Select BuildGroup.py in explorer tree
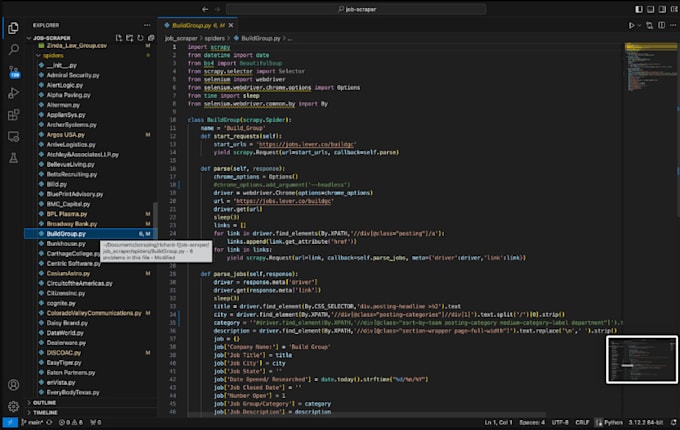The height and width of the screenshot is (430, 680). 91,234
